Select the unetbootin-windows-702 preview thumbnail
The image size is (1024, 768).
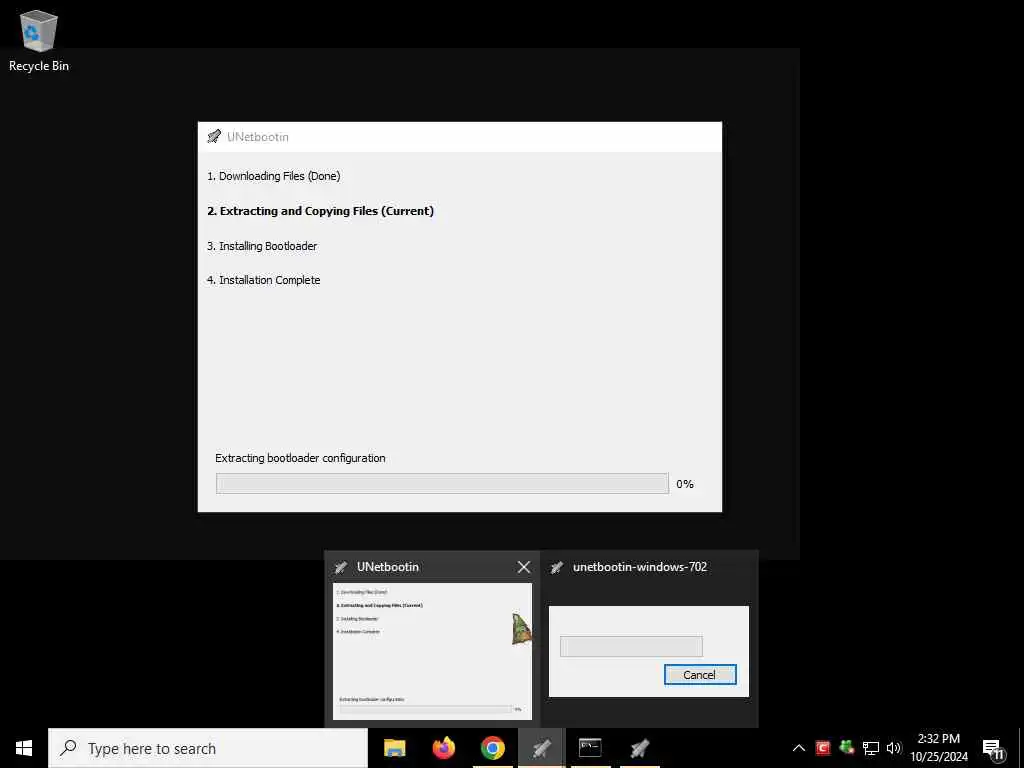pyautogui.click(x=648, y=651)
